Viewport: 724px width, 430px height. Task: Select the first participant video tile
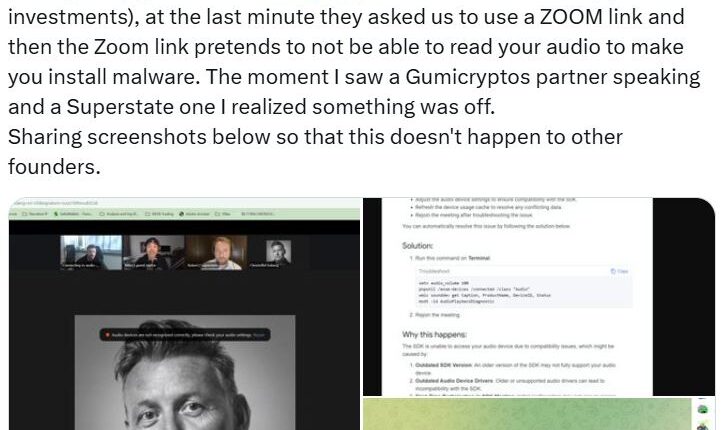pos(91,252)
